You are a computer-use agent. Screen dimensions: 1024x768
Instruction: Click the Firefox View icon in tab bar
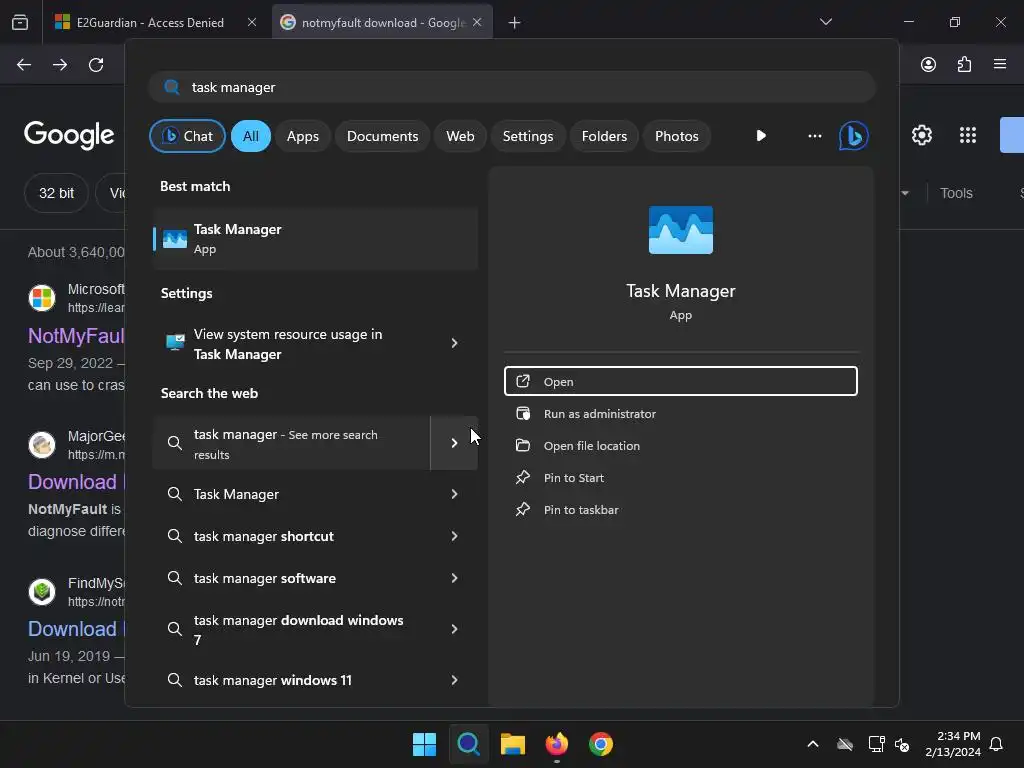[20, 23]
